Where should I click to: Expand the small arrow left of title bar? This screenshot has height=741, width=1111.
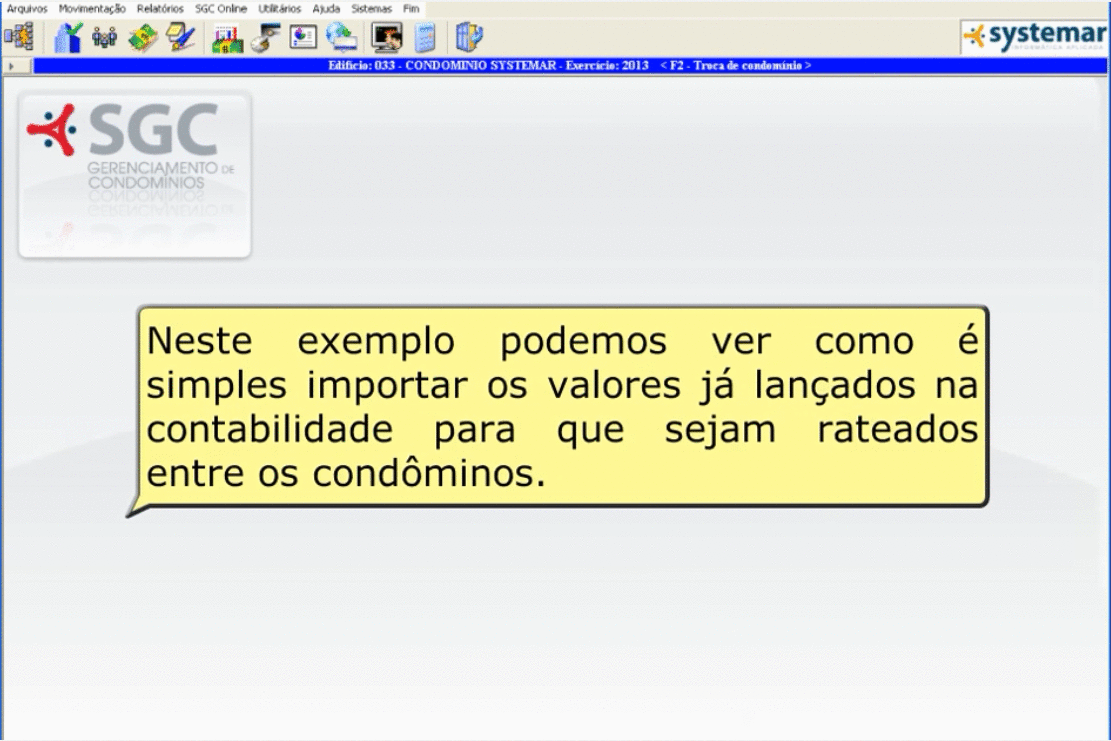(x=9, y=66)
